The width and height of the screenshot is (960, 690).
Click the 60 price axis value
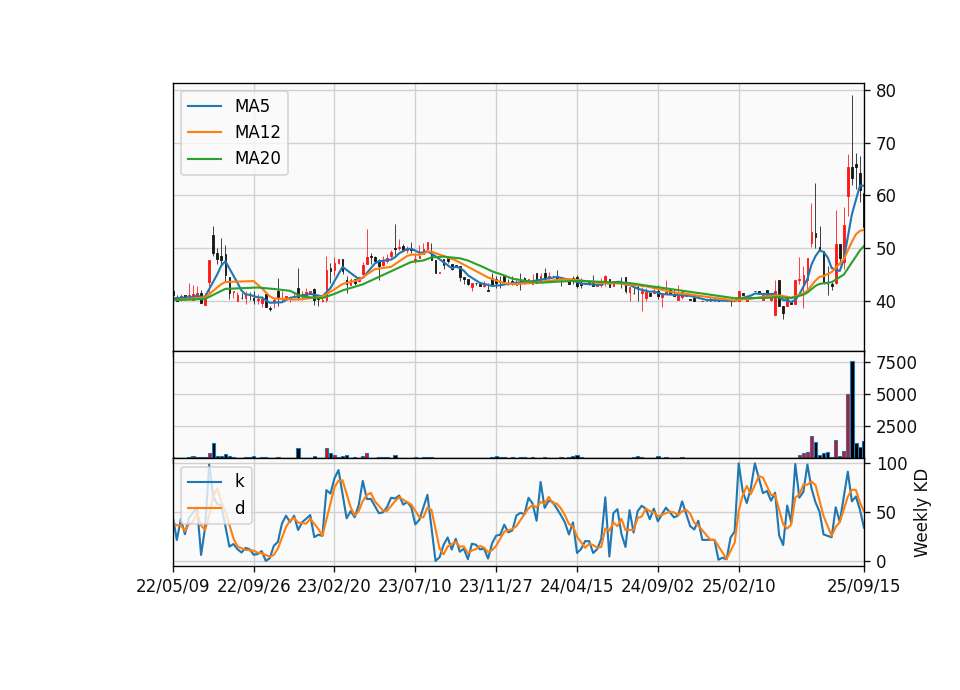(x=885, y=196)
